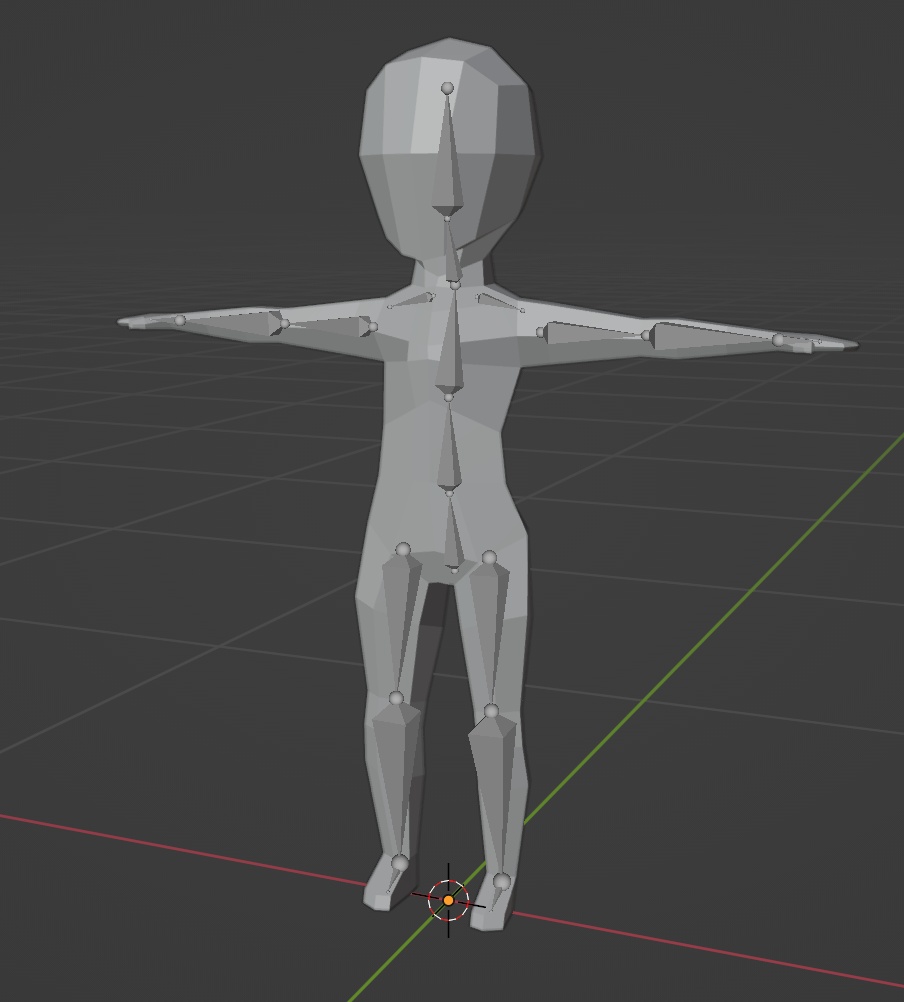Click the 3D cursor at the world origin
904x1002 pixels.
point(448,900)
